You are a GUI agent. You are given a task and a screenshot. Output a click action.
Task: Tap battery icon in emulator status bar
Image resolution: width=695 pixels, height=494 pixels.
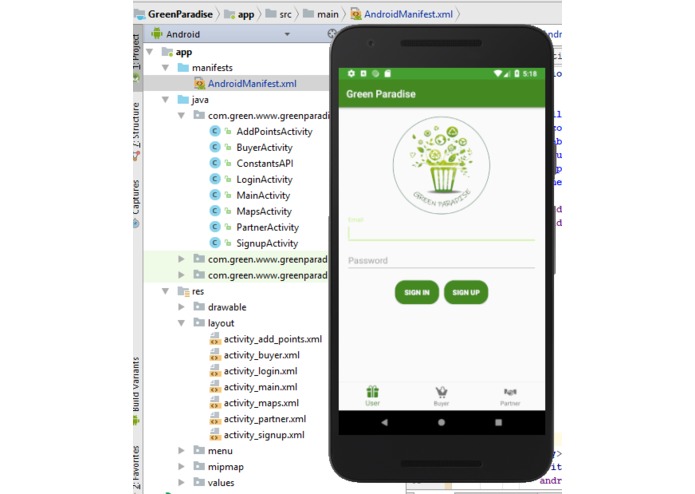517,74
